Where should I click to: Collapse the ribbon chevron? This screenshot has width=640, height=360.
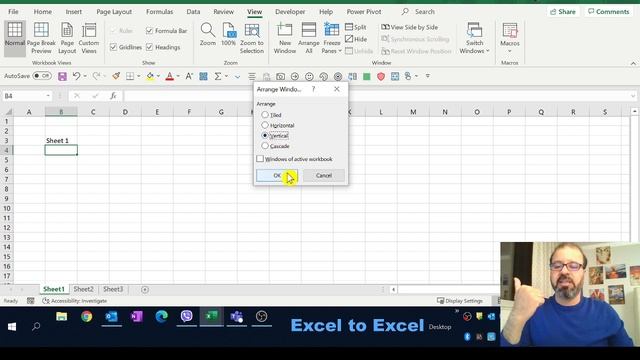633,63
